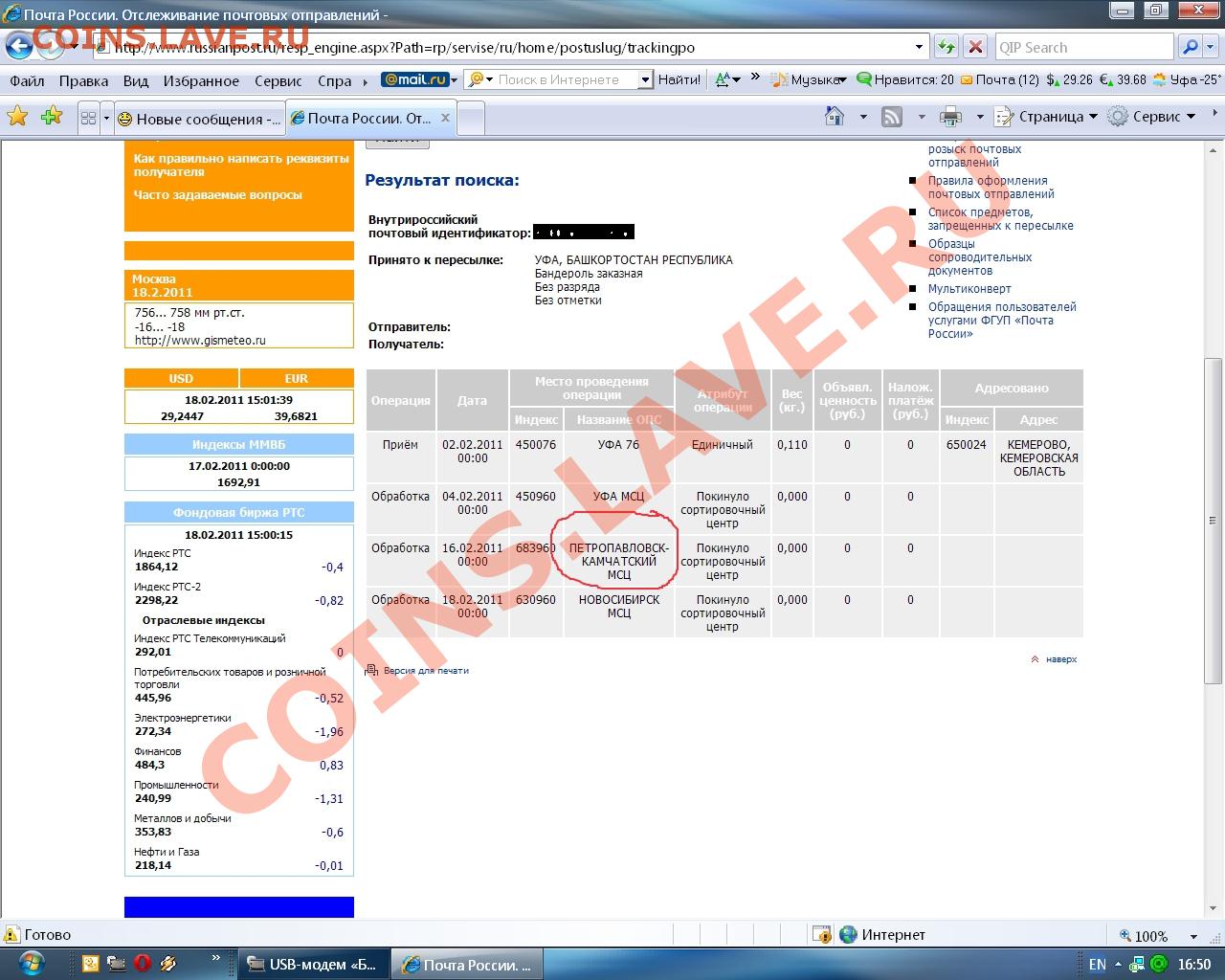Viewport: 1225px width, 980px height.
Task: Click the Refresh page button
Action: (946, 47)
